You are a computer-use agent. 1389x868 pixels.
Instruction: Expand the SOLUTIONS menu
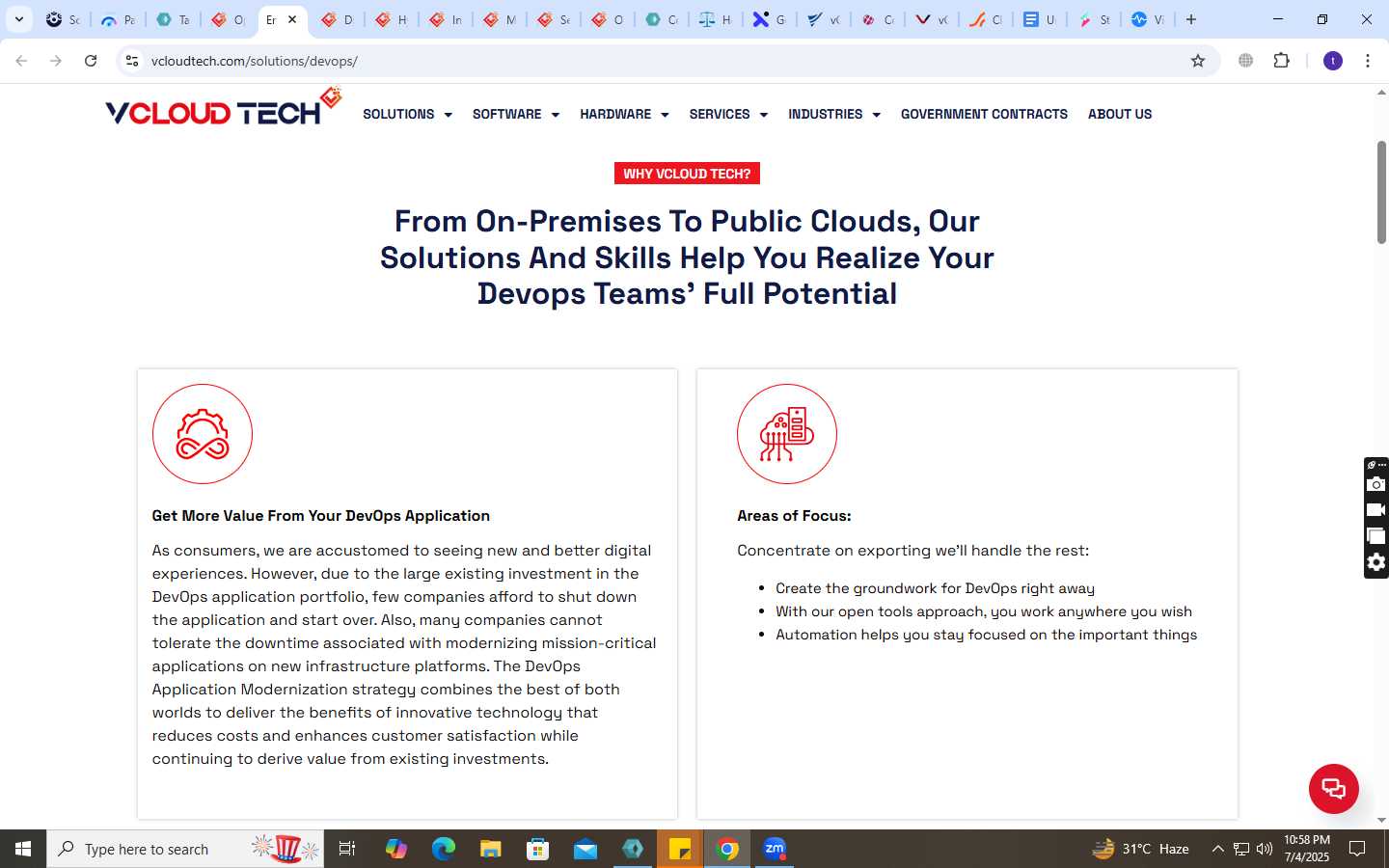(407, 114)
